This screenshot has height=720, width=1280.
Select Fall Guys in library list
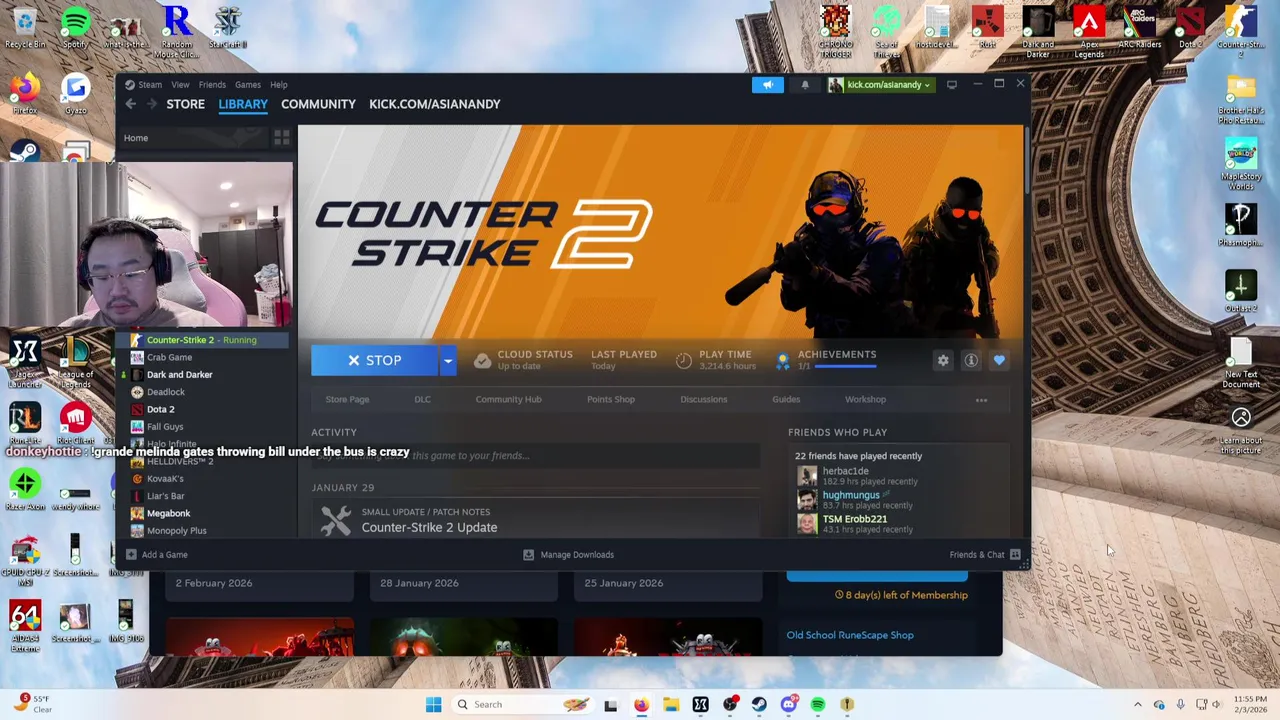click(165, 427)
